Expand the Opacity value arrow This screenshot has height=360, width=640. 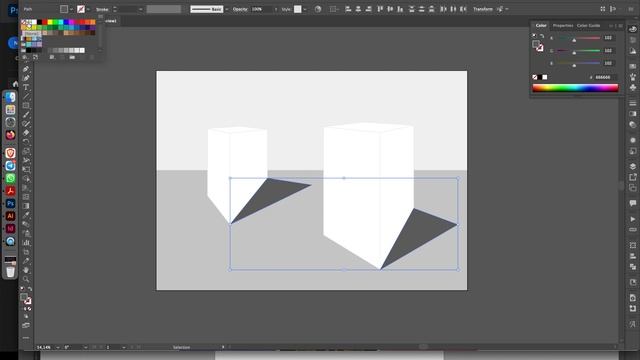[x=276, y=9]
